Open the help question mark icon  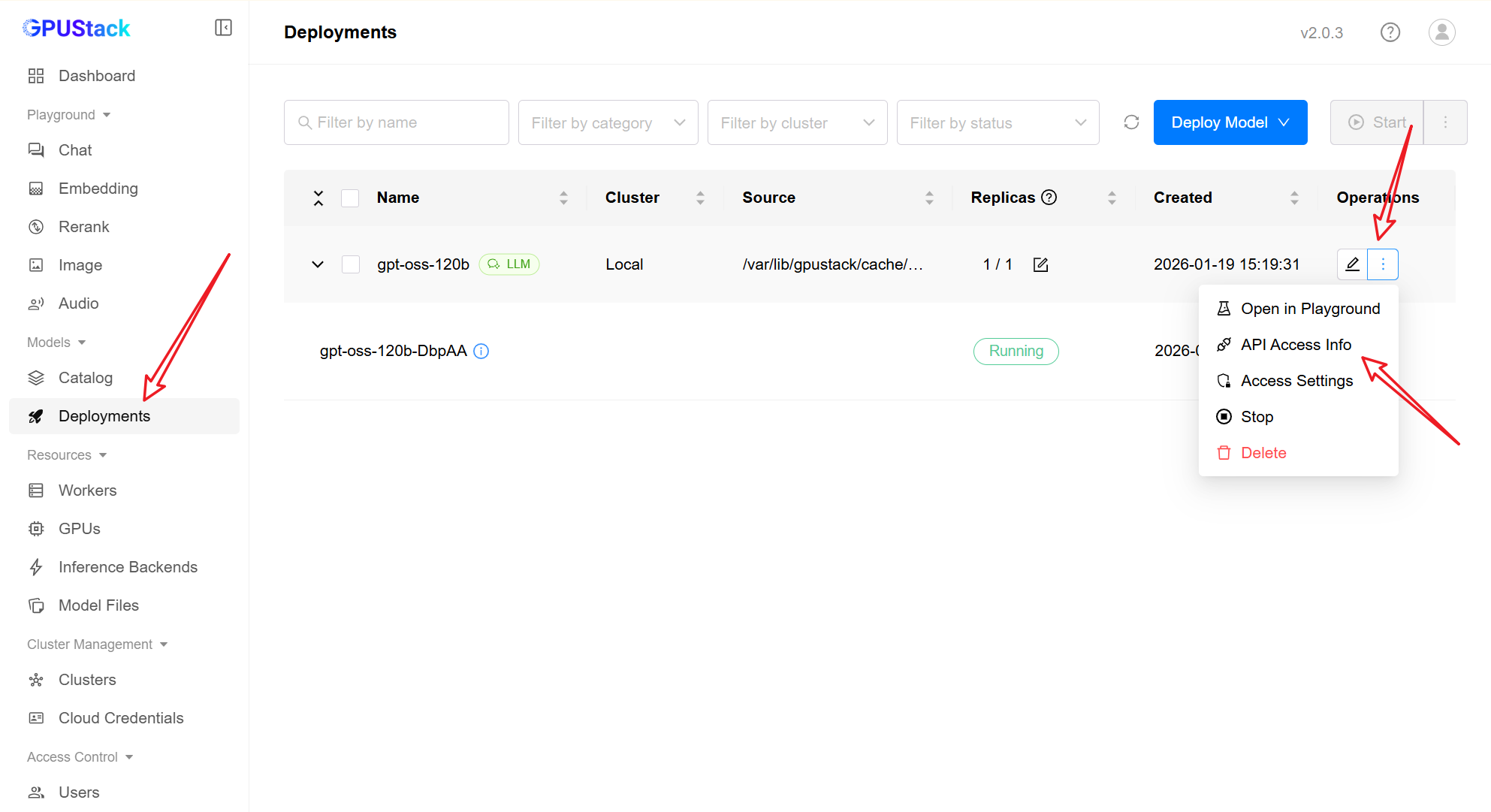[1390, 32]
